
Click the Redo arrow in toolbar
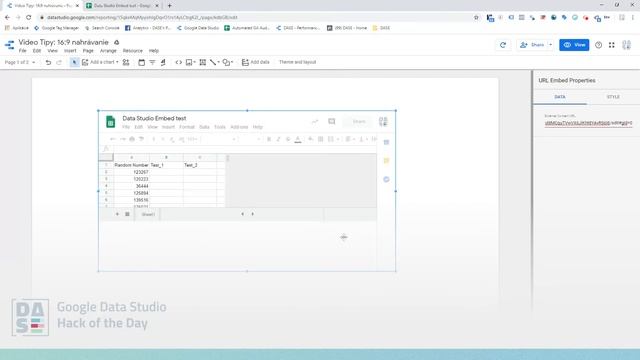[x=59, y=62]
